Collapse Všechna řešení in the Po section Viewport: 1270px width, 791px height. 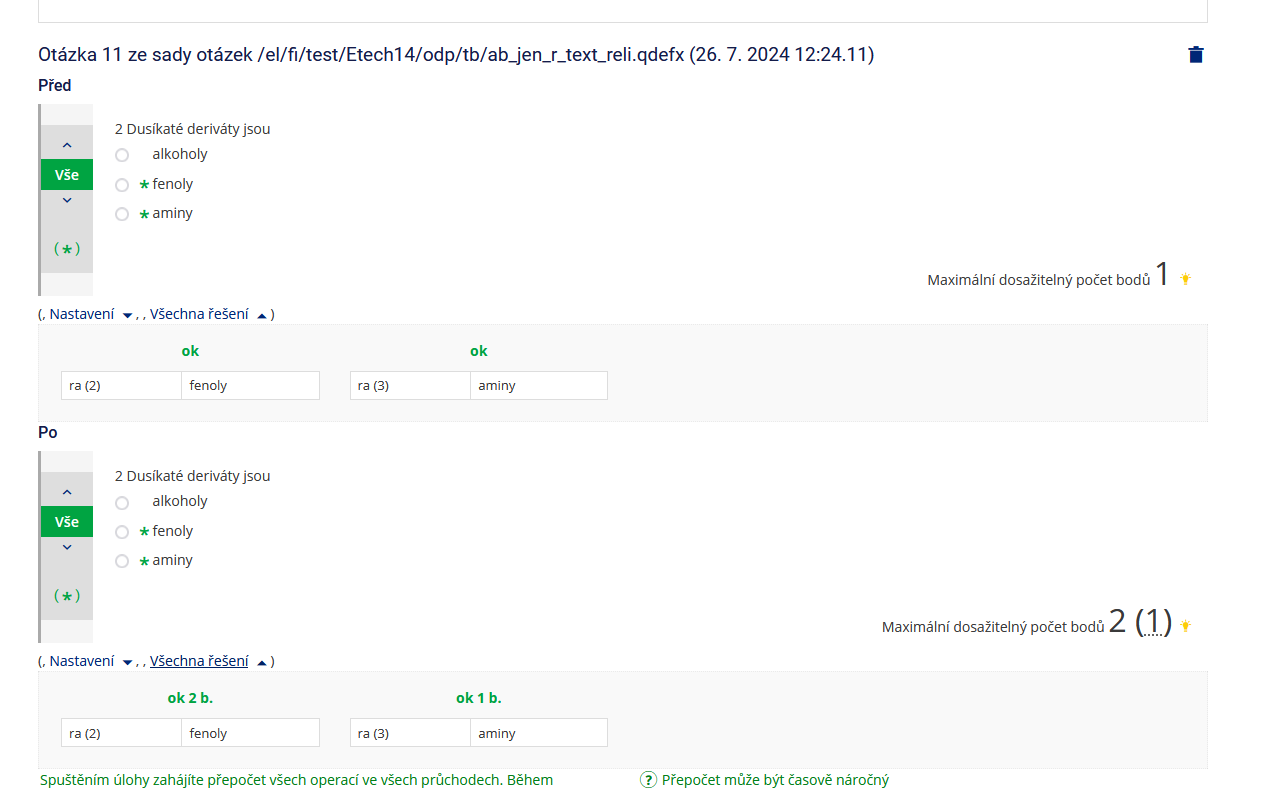209,661
